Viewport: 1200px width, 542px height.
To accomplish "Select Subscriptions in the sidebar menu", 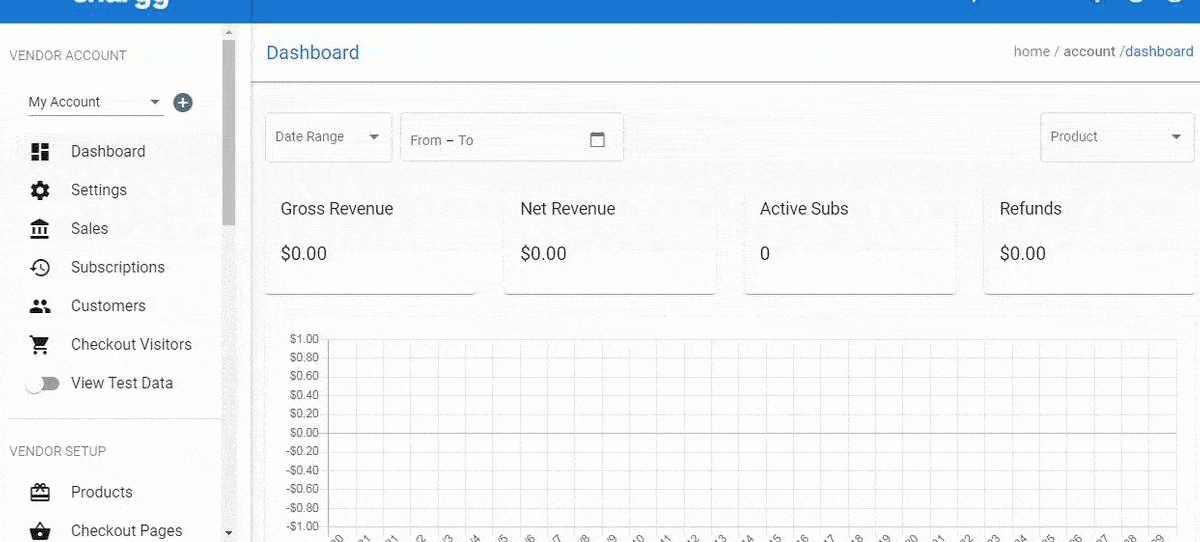I will tap(117, 268).
